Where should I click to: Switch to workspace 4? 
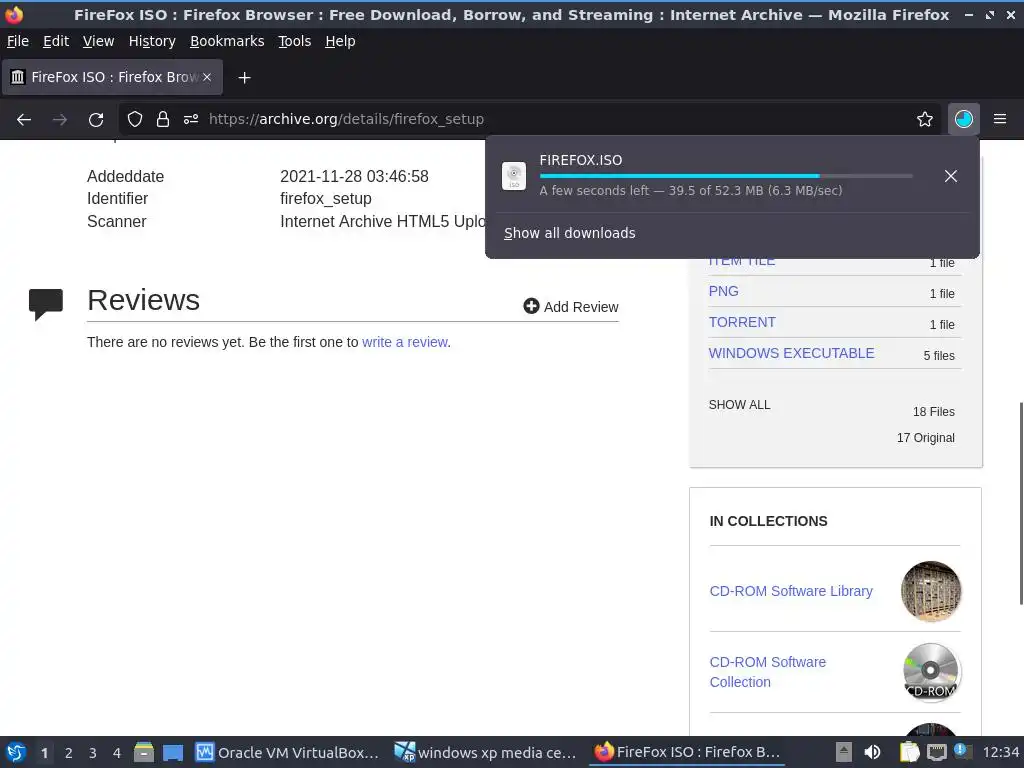[x=117, y=753]
